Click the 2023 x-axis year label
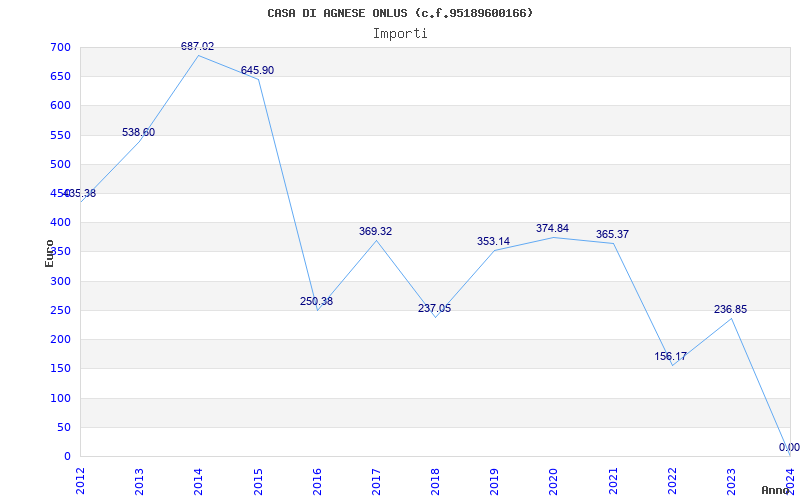 [x=731, y=480]
